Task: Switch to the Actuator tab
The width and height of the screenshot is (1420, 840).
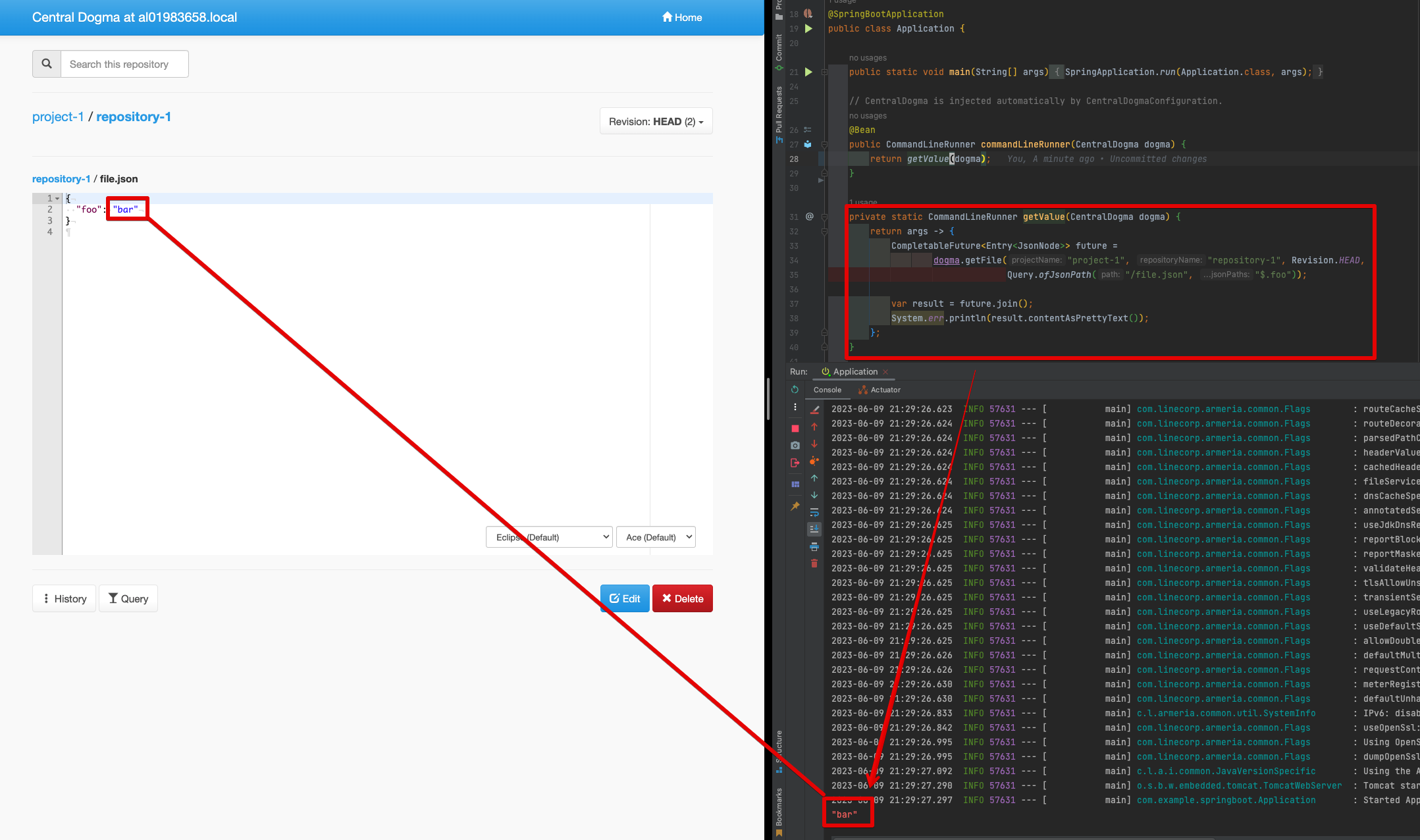Action: point(879,390)
